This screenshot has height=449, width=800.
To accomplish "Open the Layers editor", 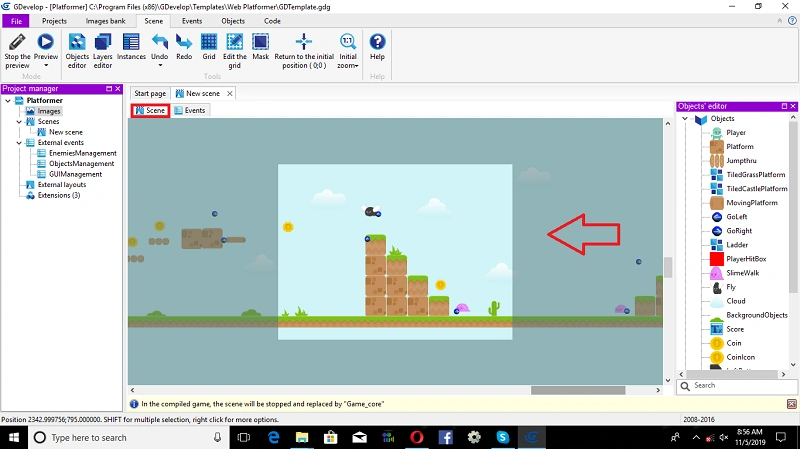I will click(103, 50).
